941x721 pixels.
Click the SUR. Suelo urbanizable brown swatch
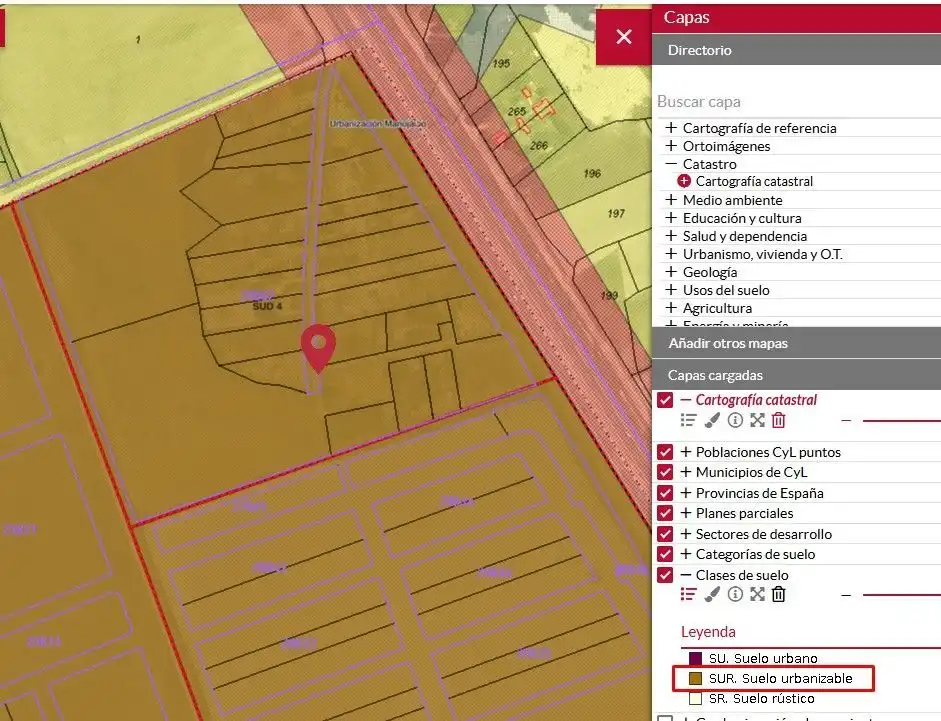coord(696,678)
